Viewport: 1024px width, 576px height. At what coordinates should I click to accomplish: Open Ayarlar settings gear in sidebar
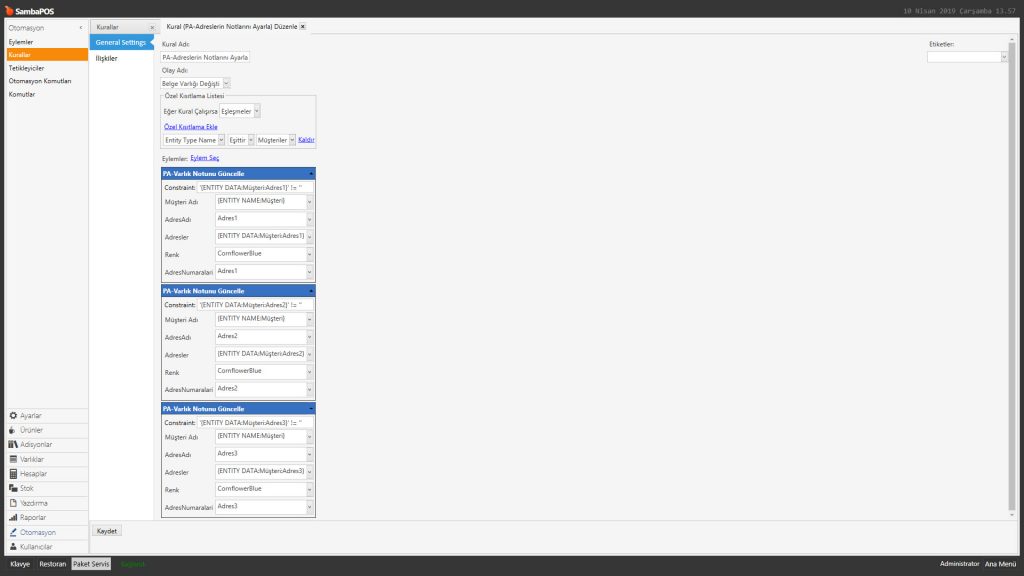pyautogui.click(x=31, y=415)
